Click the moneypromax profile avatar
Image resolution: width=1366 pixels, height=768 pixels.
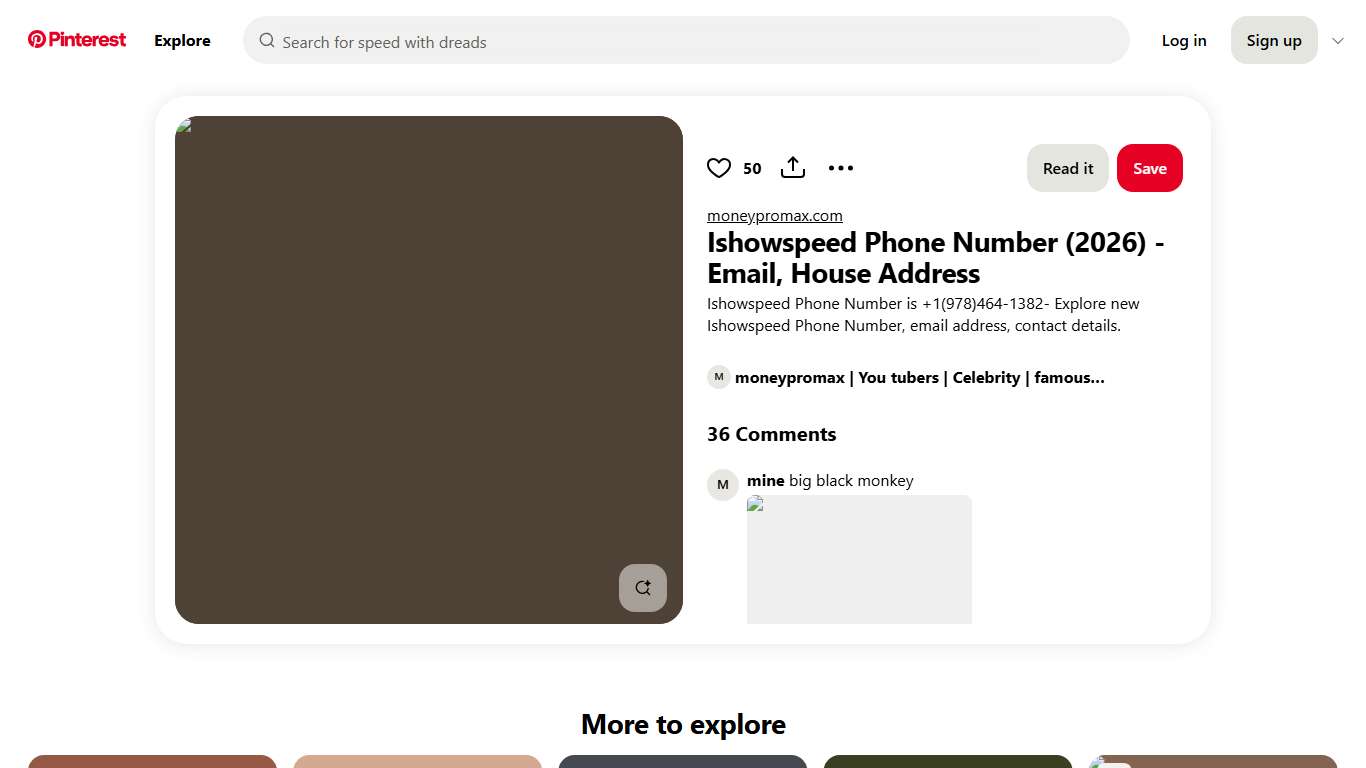point(718,377)
